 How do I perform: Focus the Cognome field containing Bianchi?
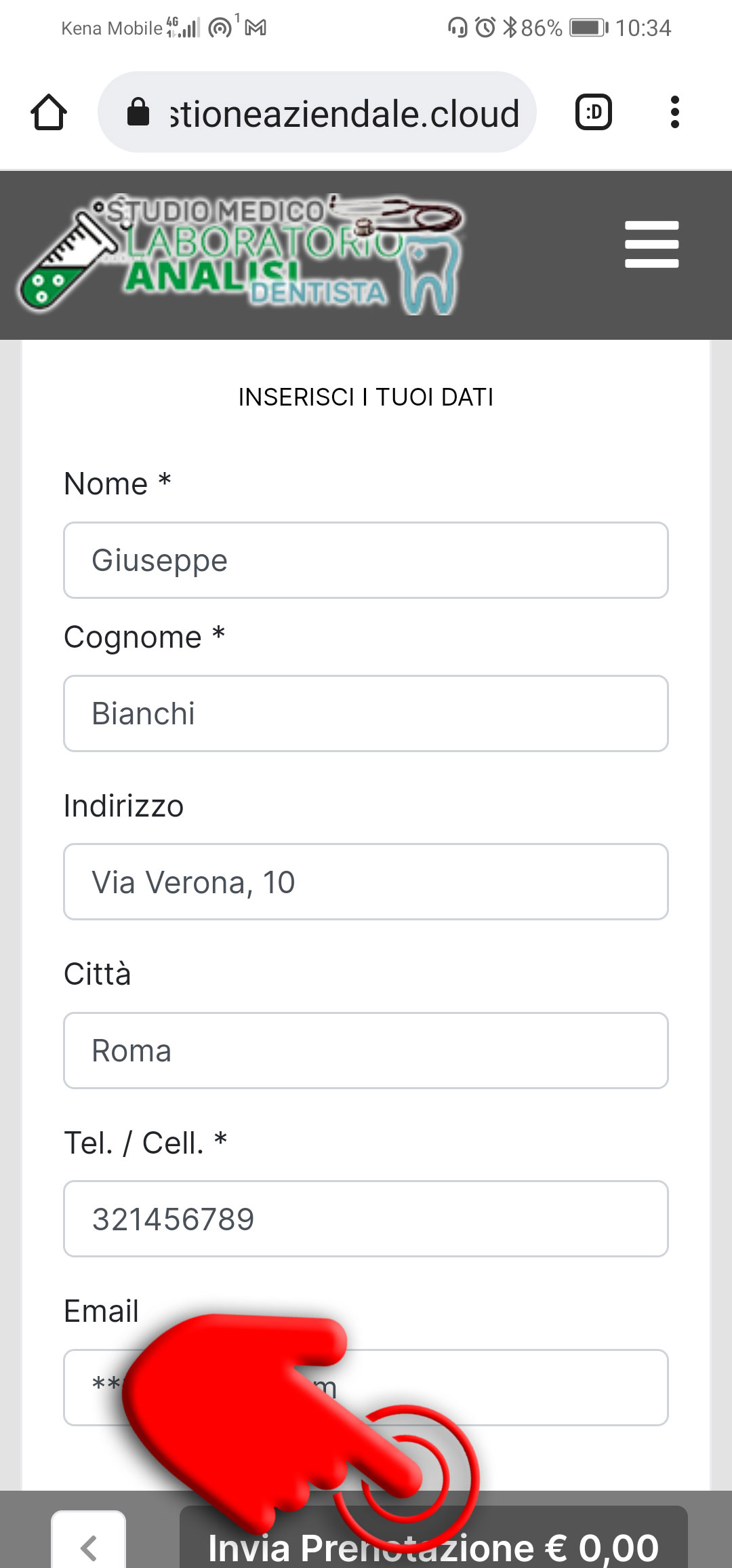tap(366, 713)
